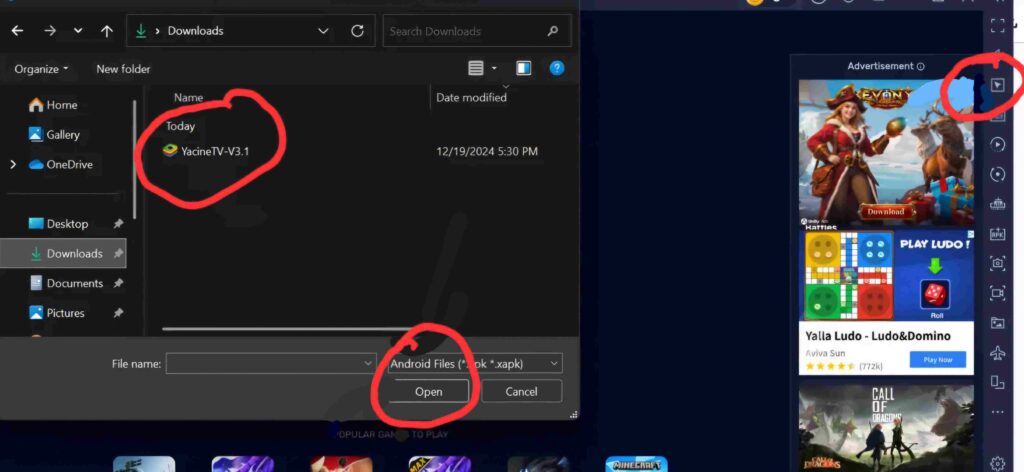
Task: Start the BlueStacks screen recorder
Action: pyautogui.click(x=997, y=292)
